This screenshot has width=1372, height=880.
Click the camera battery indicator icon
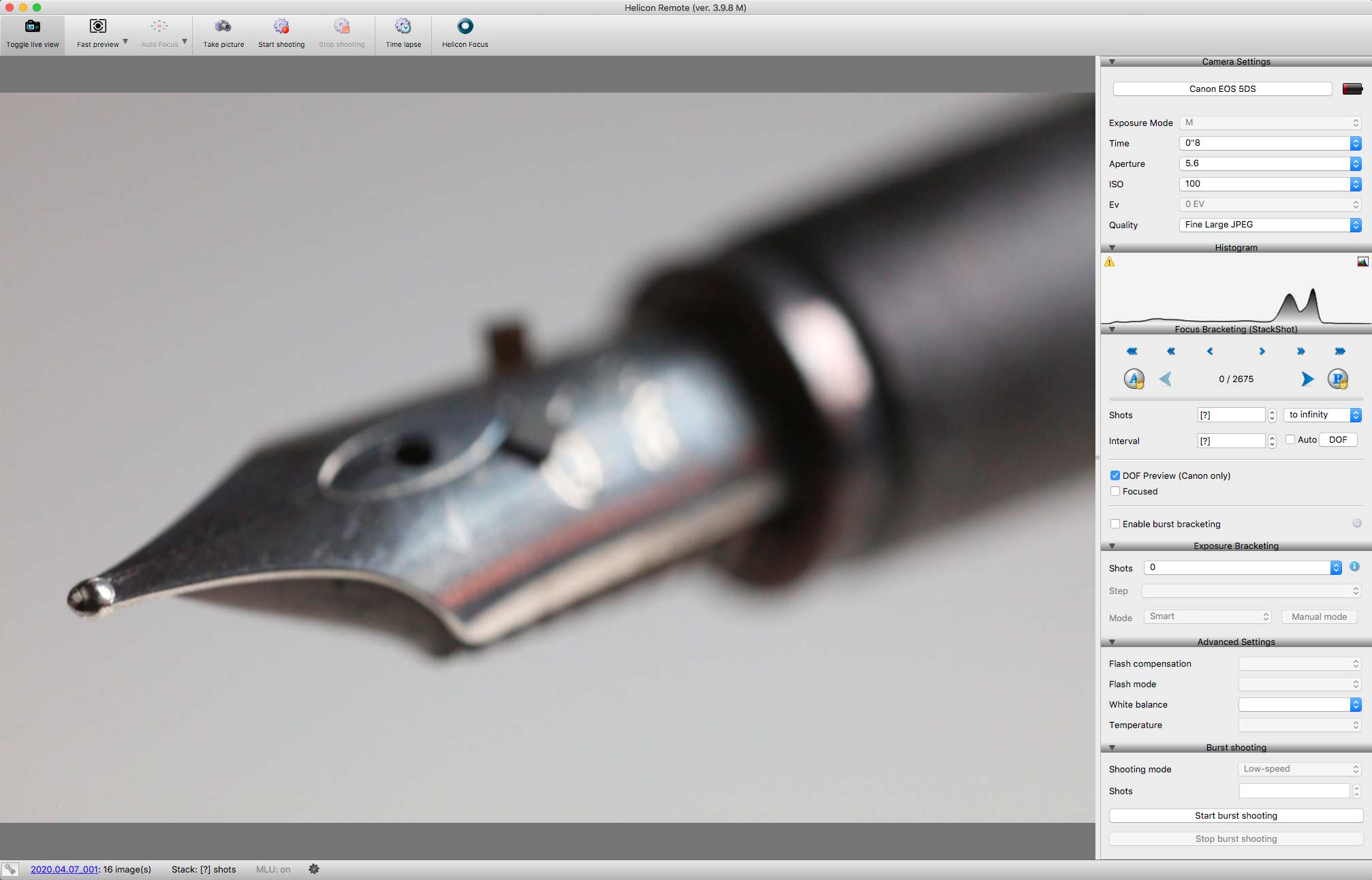[x=1352, y=89]
